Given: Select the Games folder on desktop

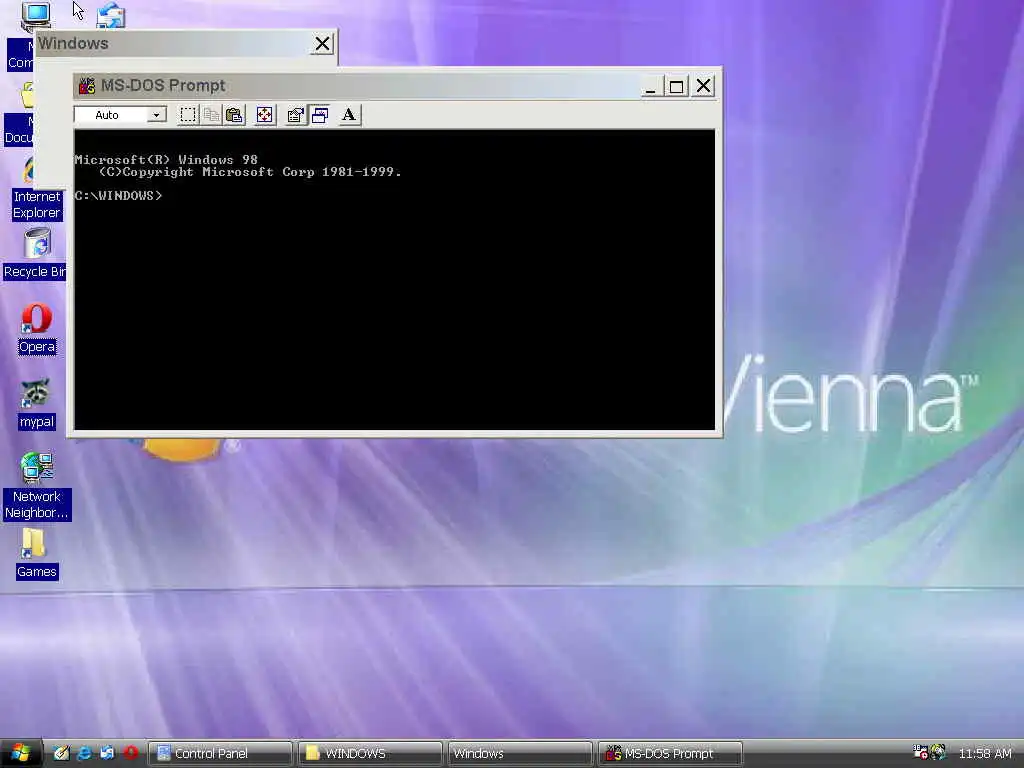Looking at the screenshot, I should point(37,554).
